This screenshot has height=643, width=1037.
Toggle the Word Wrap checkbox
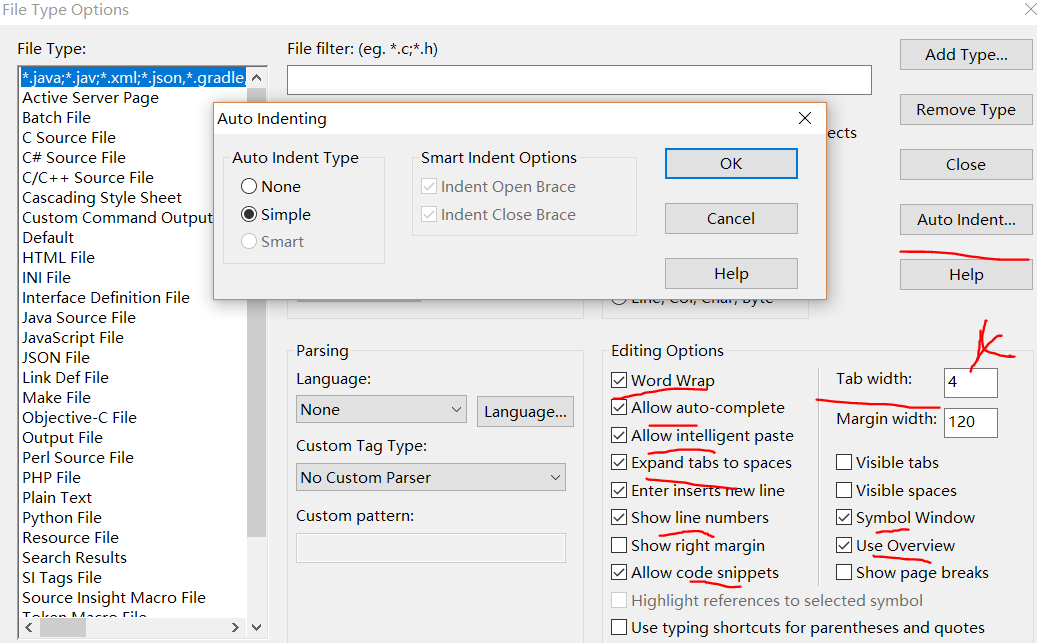coord(620,381)
